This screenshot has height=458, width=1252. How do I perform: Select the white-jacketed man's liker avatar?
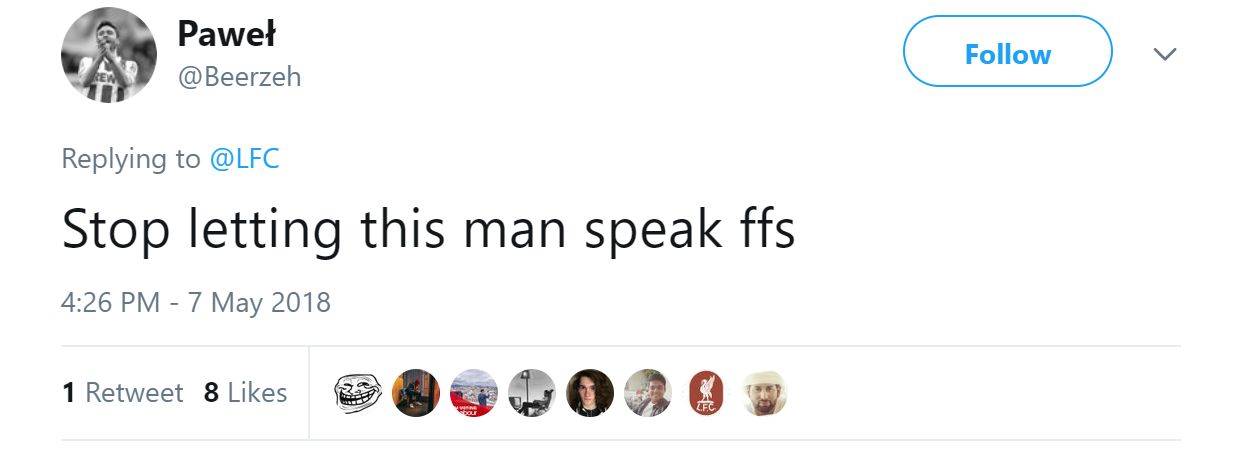point(648,393)
